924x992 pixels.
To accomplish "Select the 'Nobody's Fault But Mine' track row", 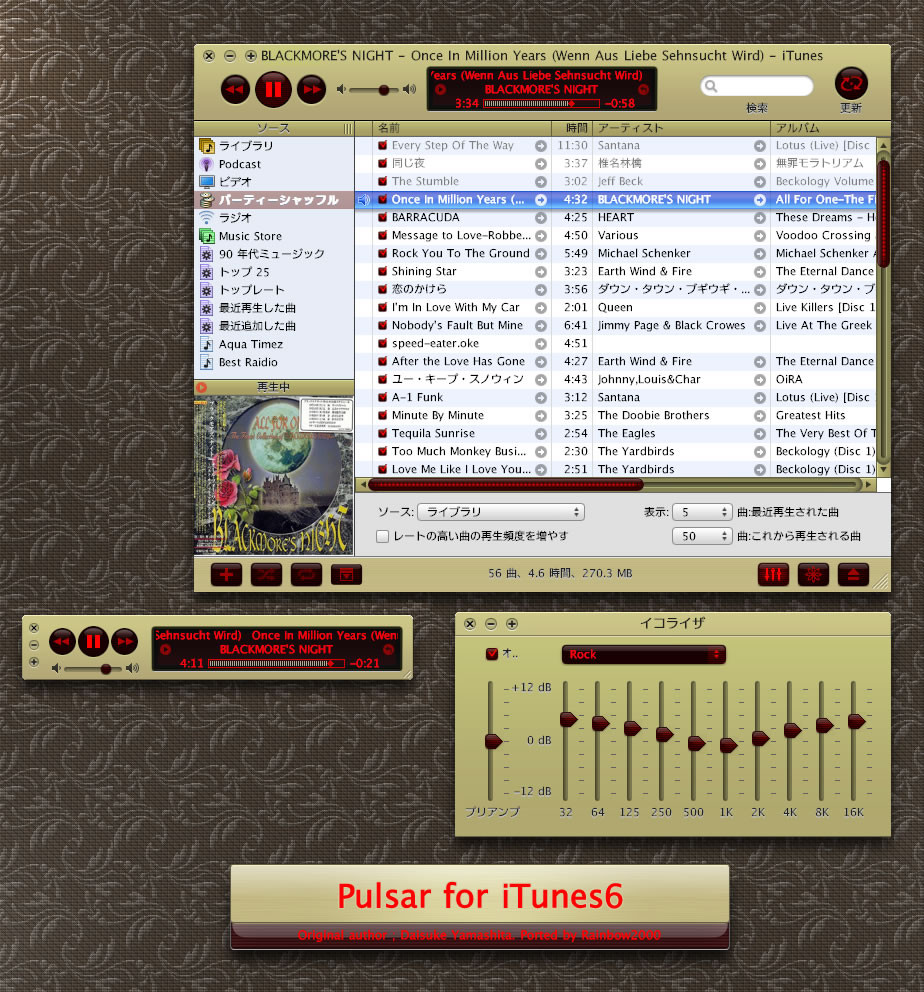I will [615, 326].
